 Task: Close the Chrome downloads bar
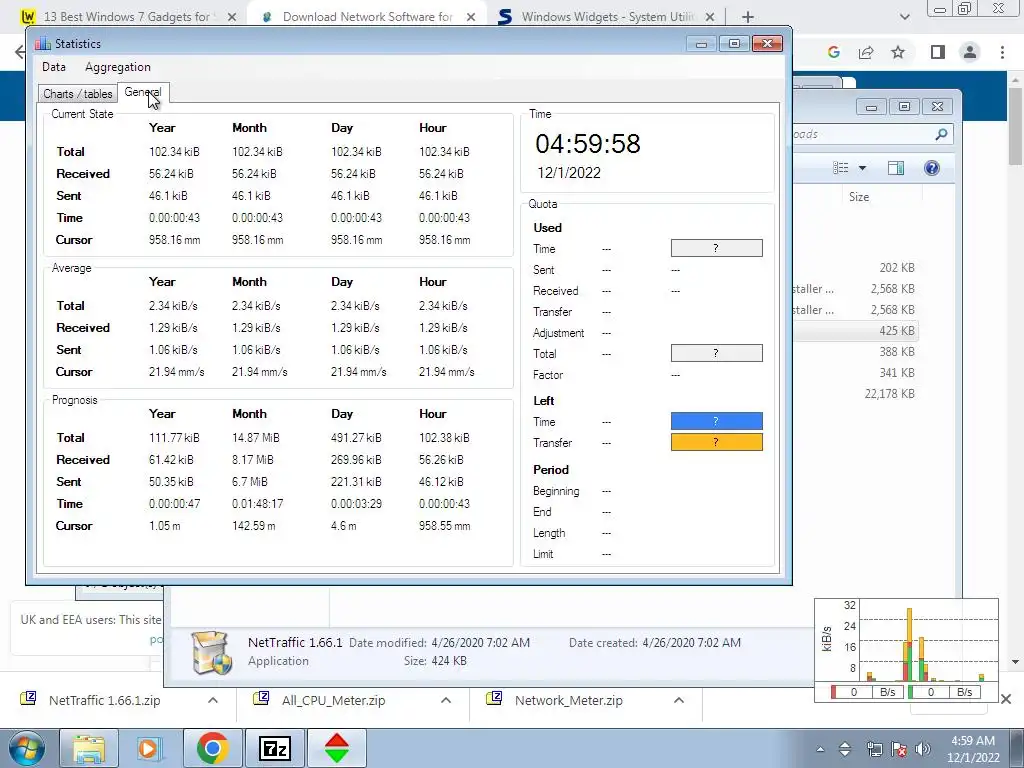1006,699
